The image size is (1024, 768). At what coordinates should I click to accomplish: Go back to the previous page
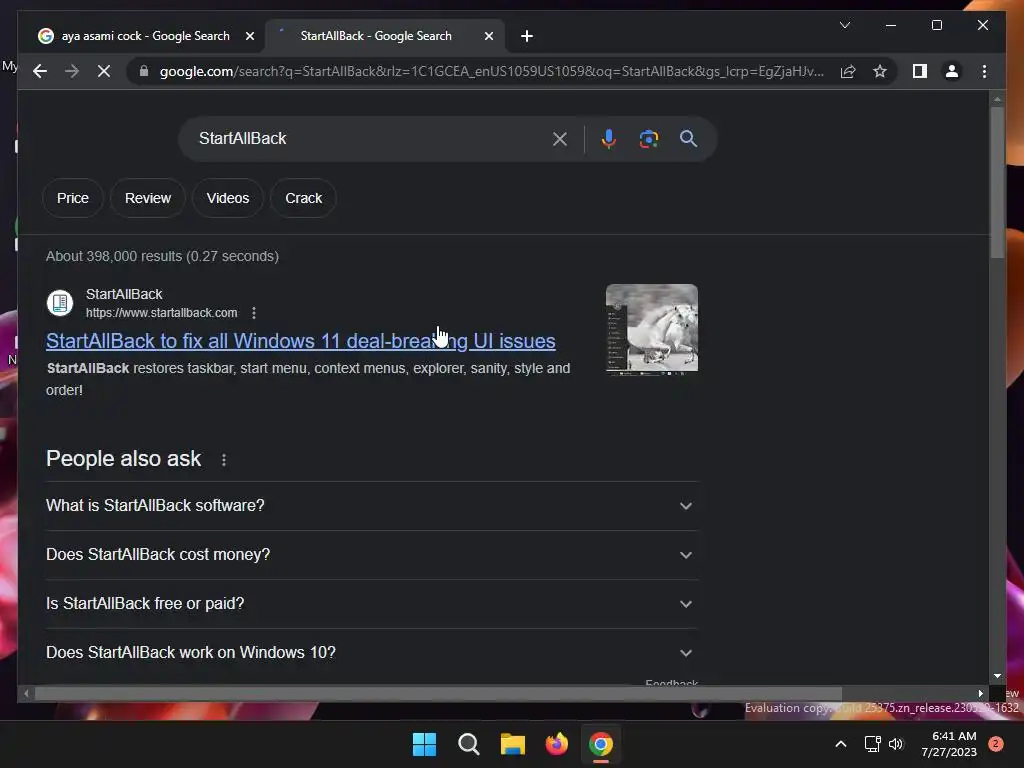pyautogui.click(x=40, y=71)
